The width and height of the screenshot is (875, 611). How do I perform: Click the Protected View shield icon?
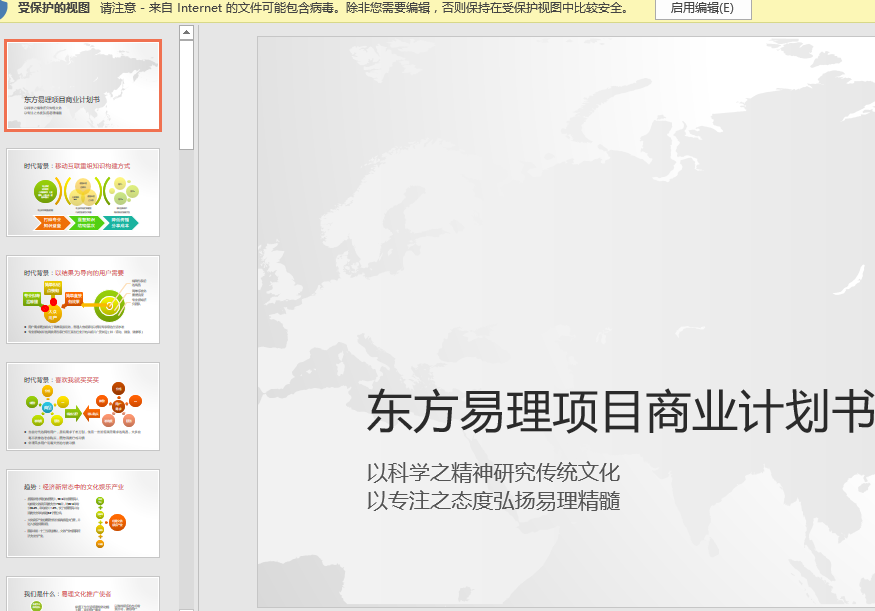4,8
